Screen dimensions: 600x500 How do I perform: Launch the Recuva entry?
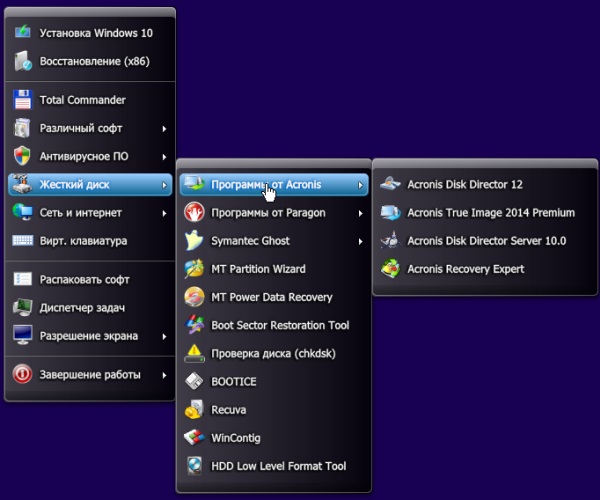(x=274, y=410)
